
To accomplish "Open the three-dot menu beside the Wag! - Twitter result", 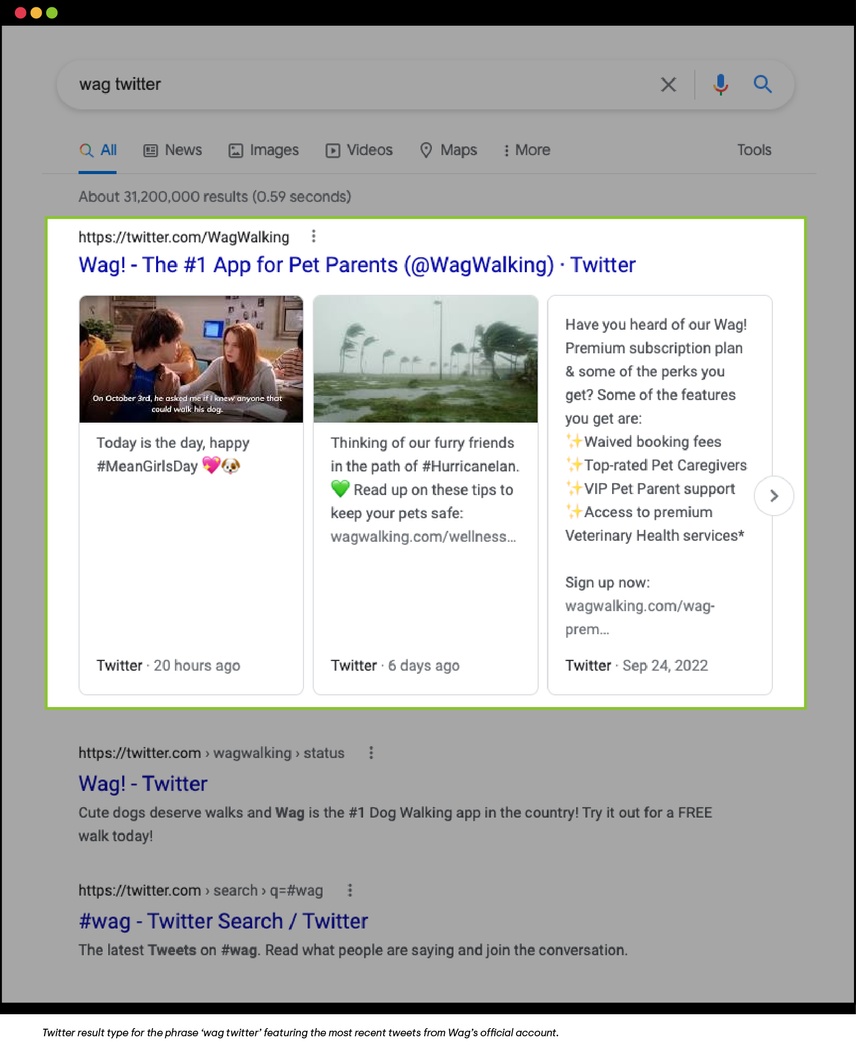I will (x=371, y=752).
